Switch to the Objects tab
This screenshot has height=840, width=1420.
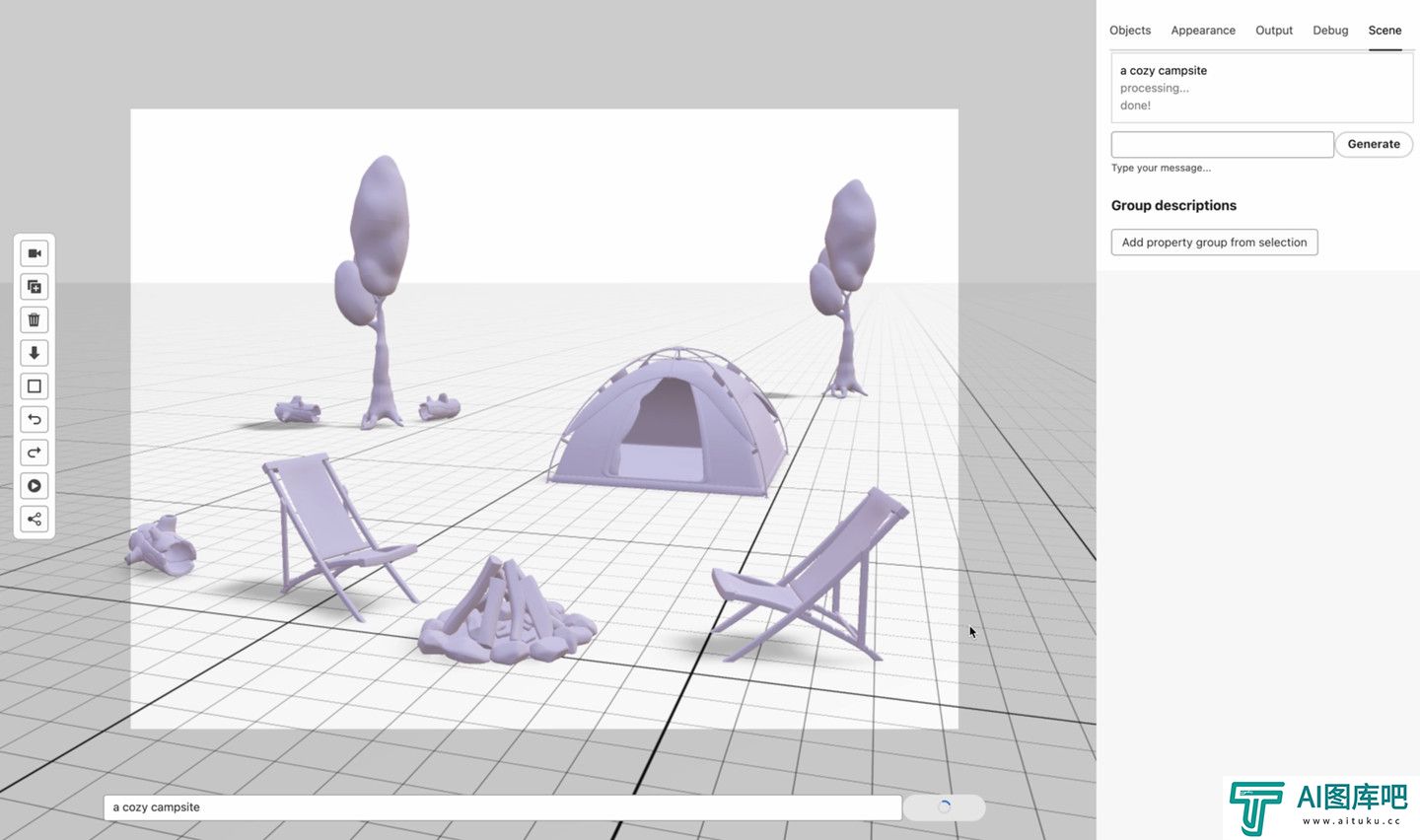(x=1130, y=31)
